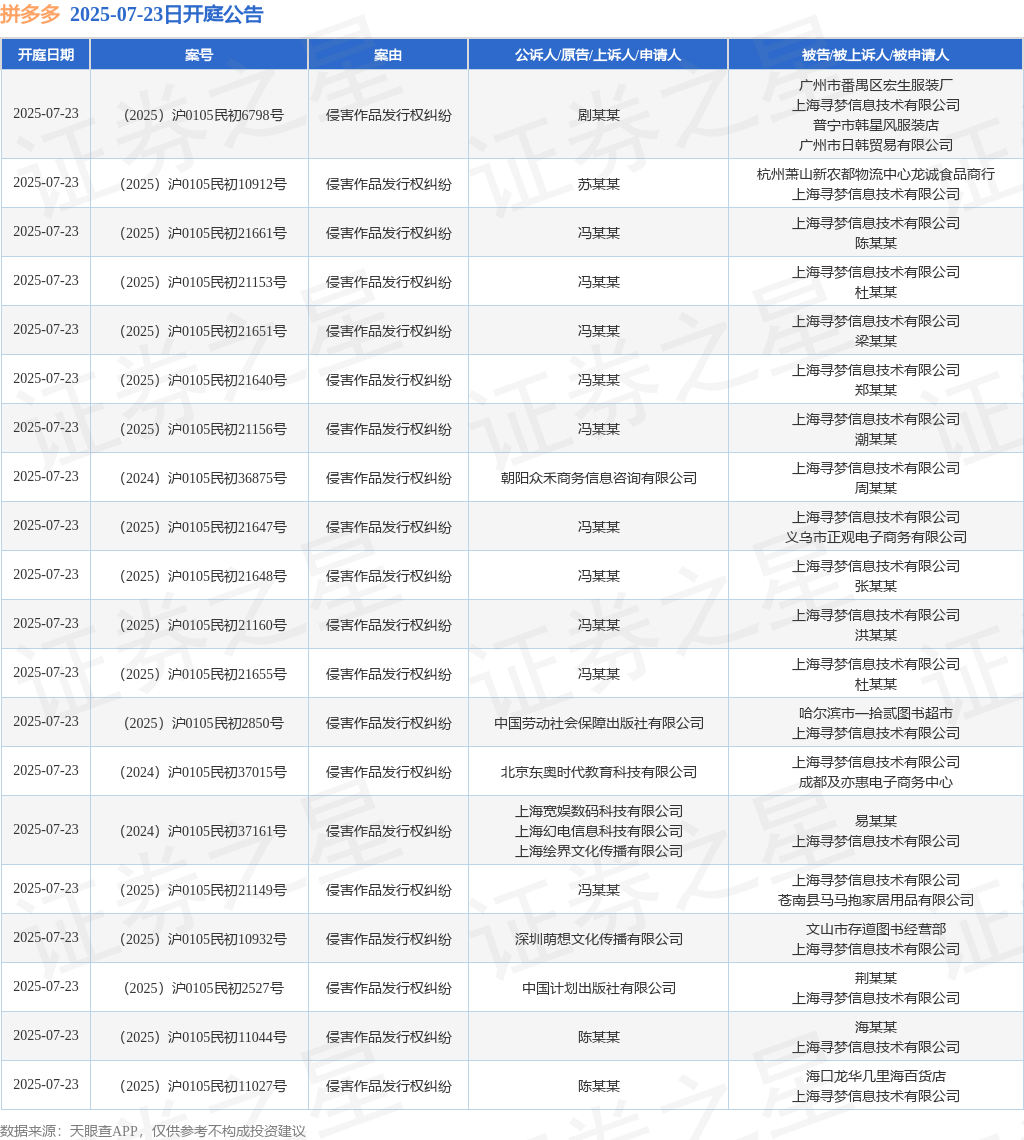Click defendant 周某某
Image resolution: width=1024 pixels, height=1140 pixels.
coord(876,488)
